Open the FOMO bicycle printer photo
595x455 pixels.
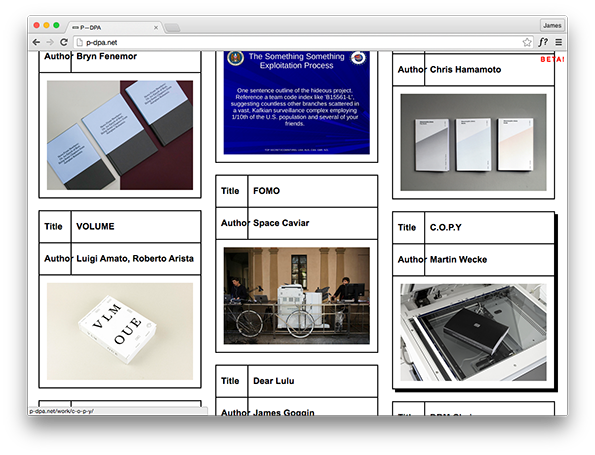297,296
